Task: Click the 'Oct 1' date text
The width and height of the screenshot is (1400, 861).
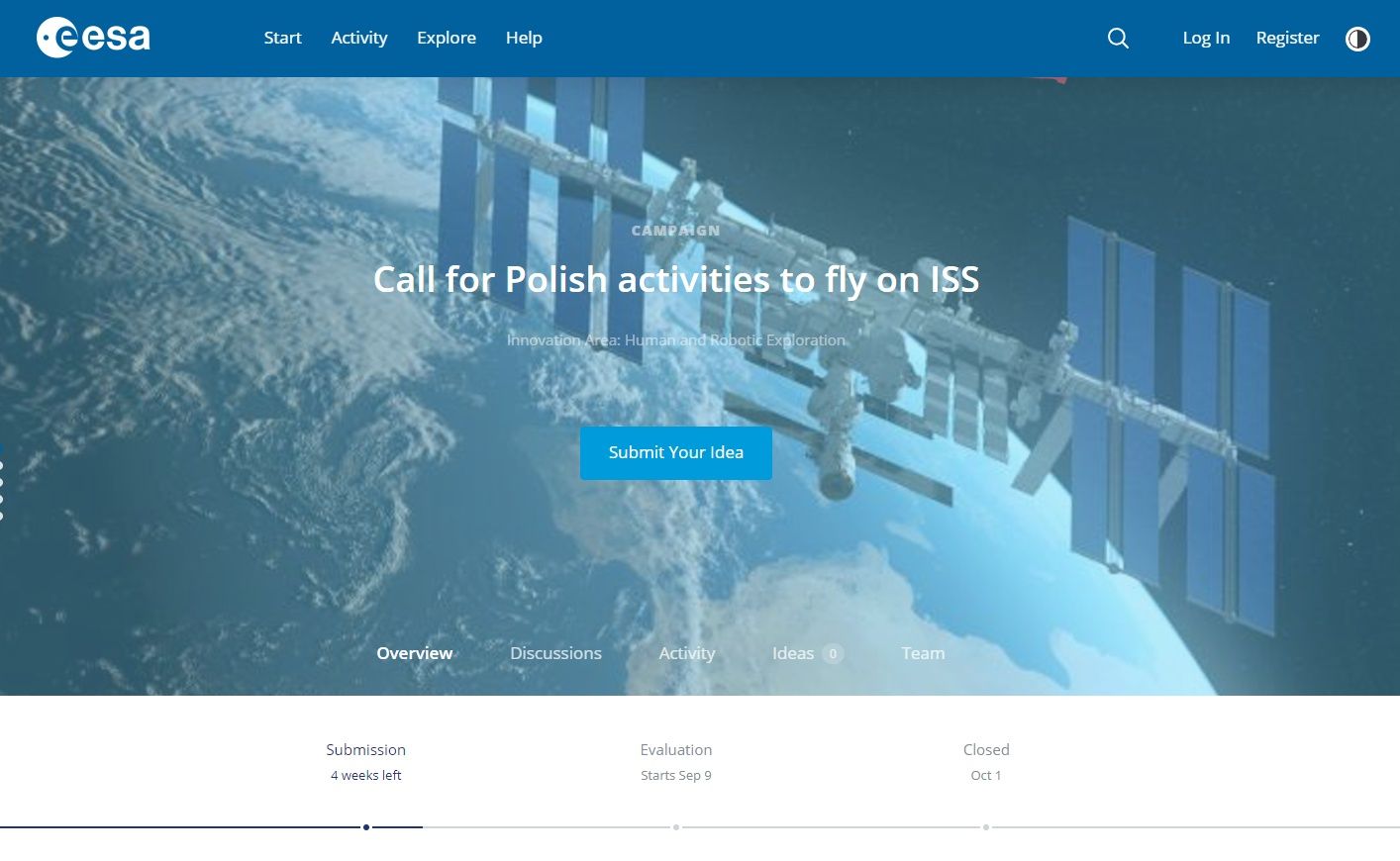Action: pos(986,776)
